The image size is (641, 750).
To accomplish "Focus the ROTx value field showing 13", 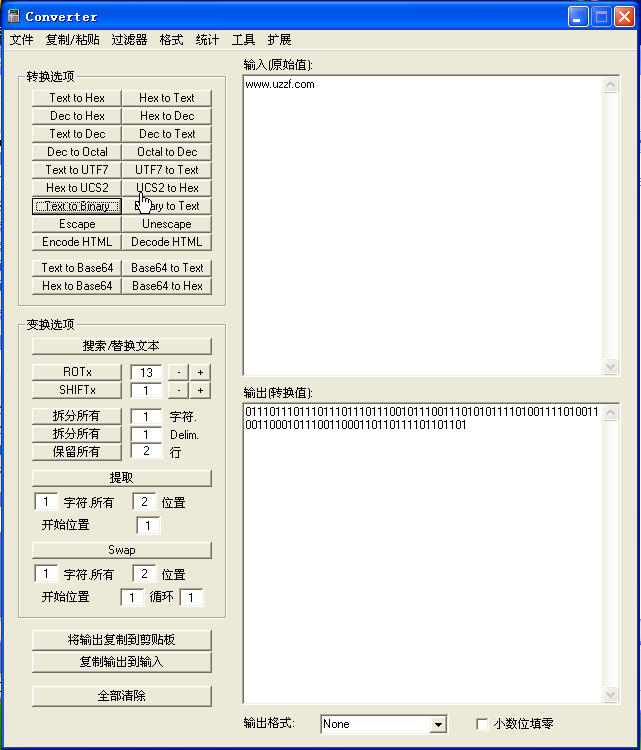I will click(146, 373).
